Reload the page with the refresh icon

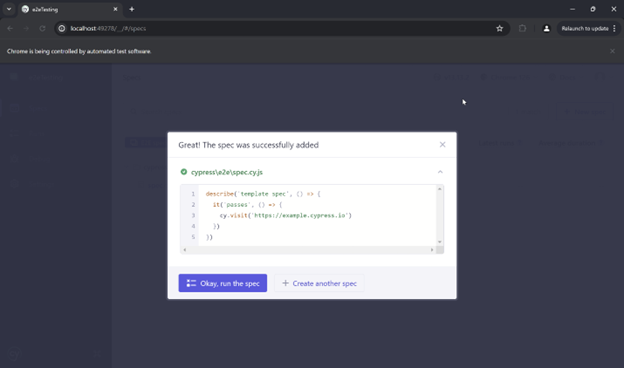point(42,28)
